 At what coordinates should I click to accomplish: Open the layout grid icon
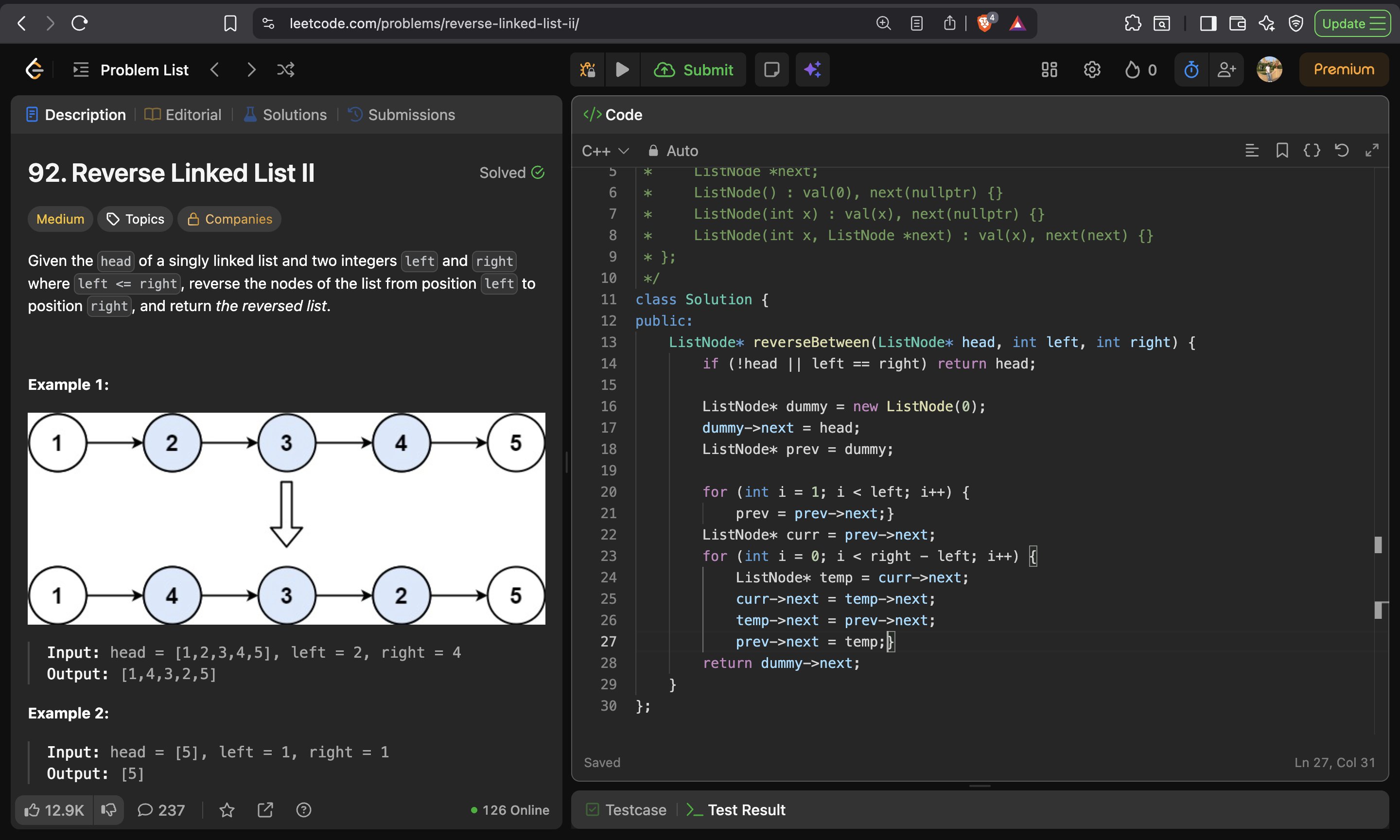click(1049, 70)
